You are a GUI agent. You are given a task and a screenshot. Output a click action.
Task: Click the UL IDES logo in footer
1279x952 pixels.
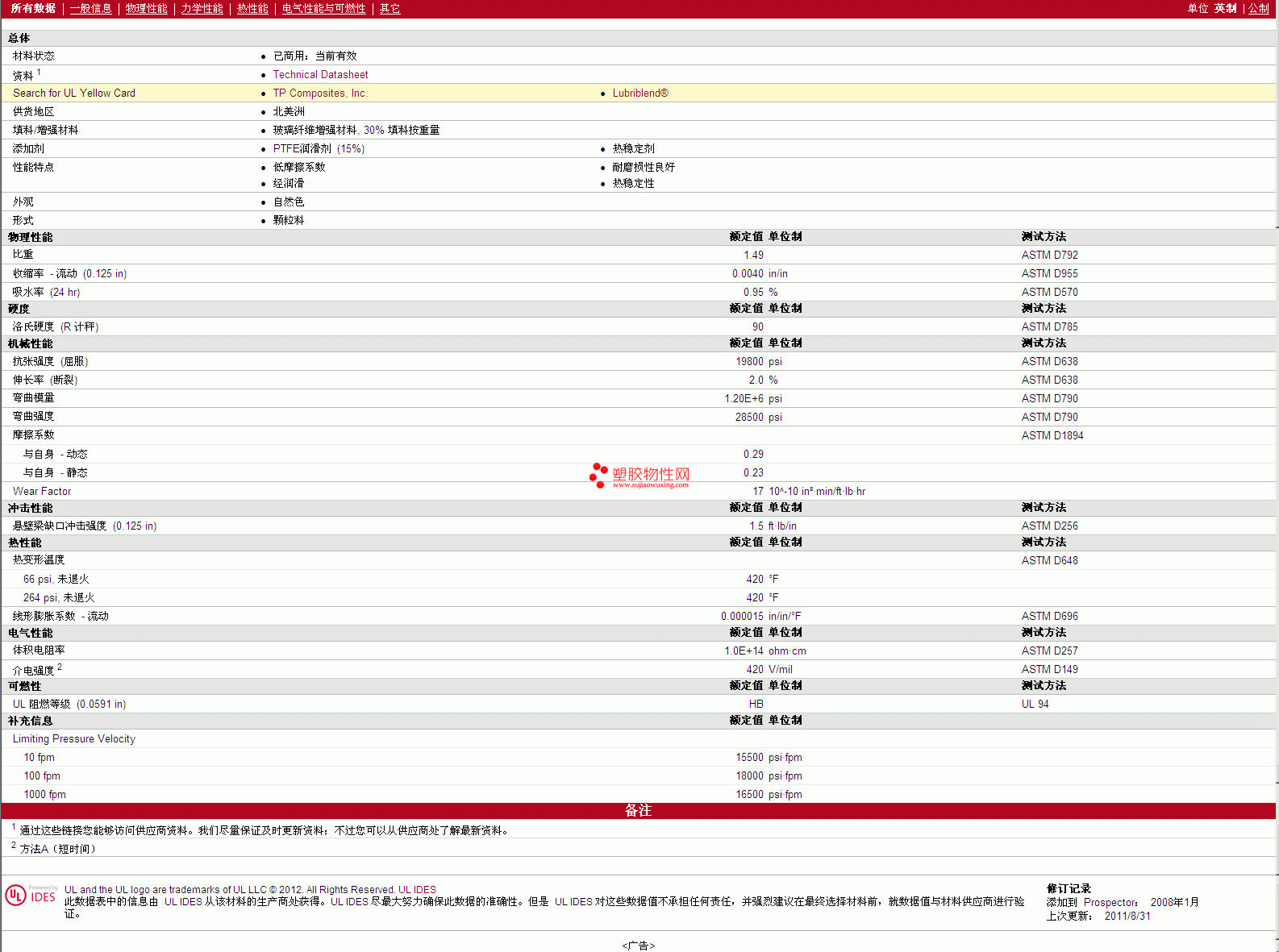(31, 896)
